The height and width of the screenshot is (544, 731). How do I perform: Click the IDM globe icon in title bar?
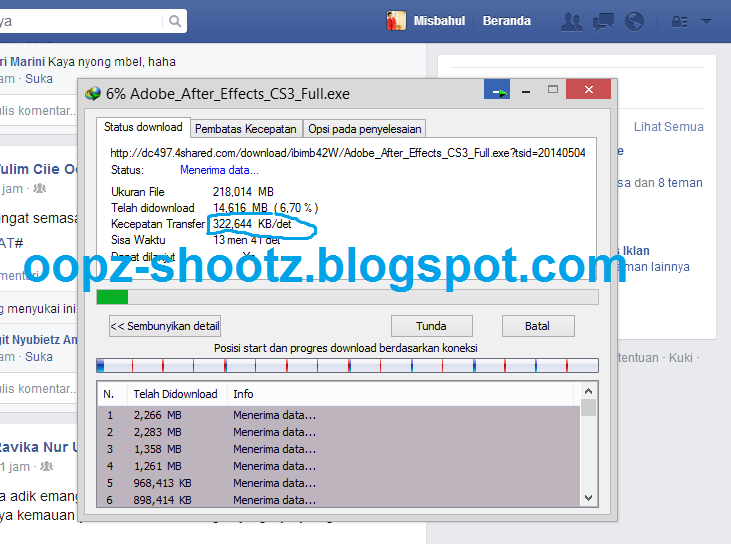pyautogui.click(x=93, y=94)
